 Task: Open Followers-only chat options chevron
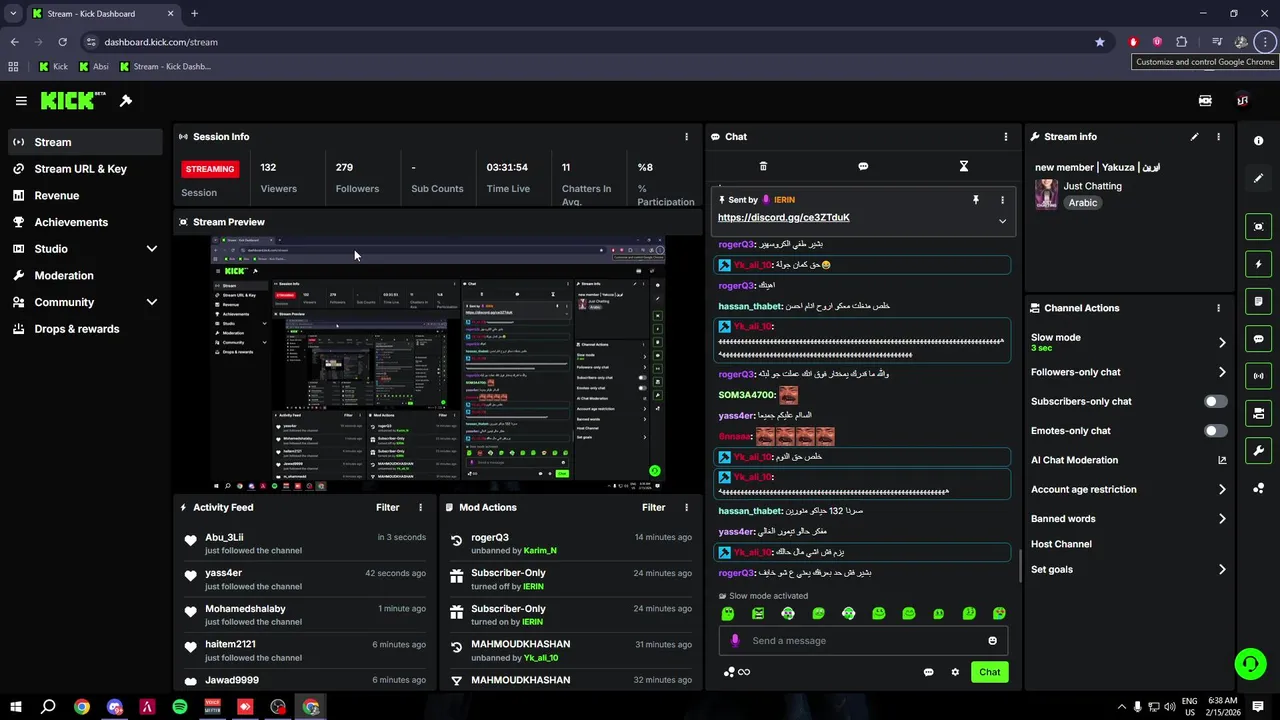tap(1221, 372)
